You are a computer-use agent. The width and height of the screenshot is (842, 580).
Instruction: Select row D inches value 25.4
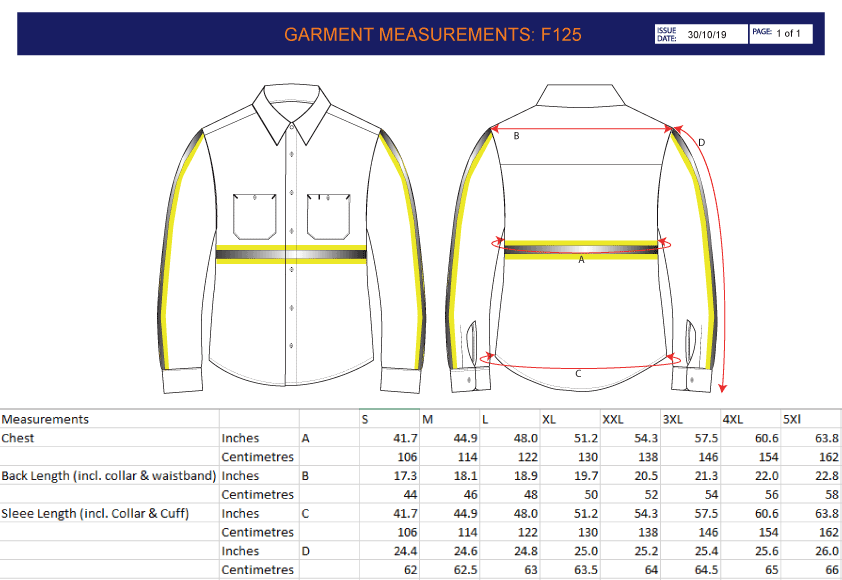click(x=706, y=550)
